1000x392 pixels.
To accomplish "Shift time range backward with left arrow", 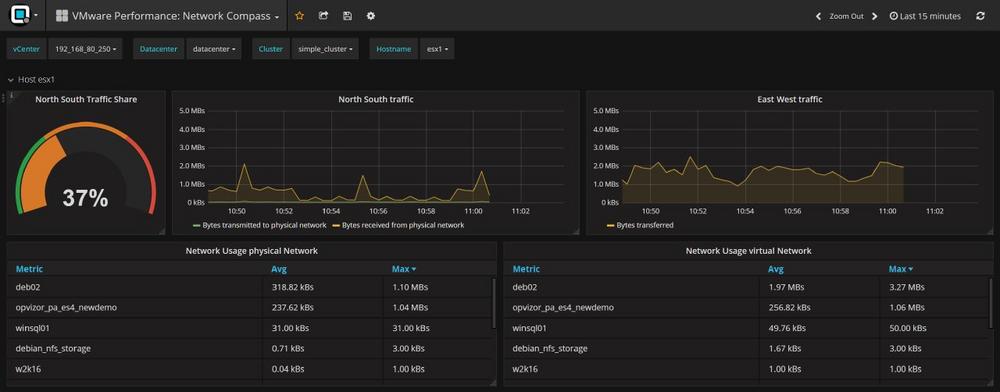I will [x=818, y=17].
